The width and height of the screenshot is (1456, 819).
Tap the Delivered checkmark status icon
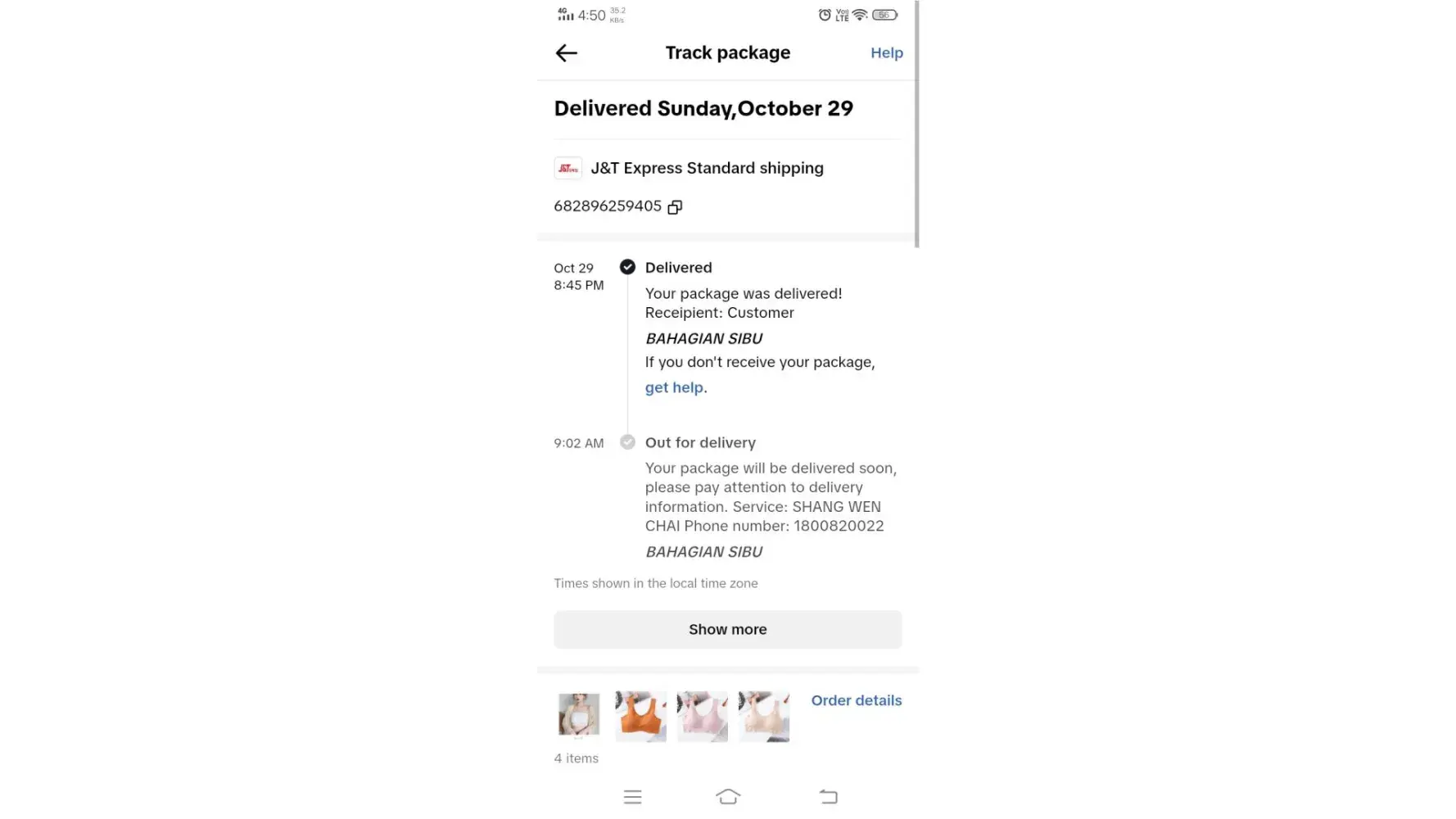pos(627,267)
